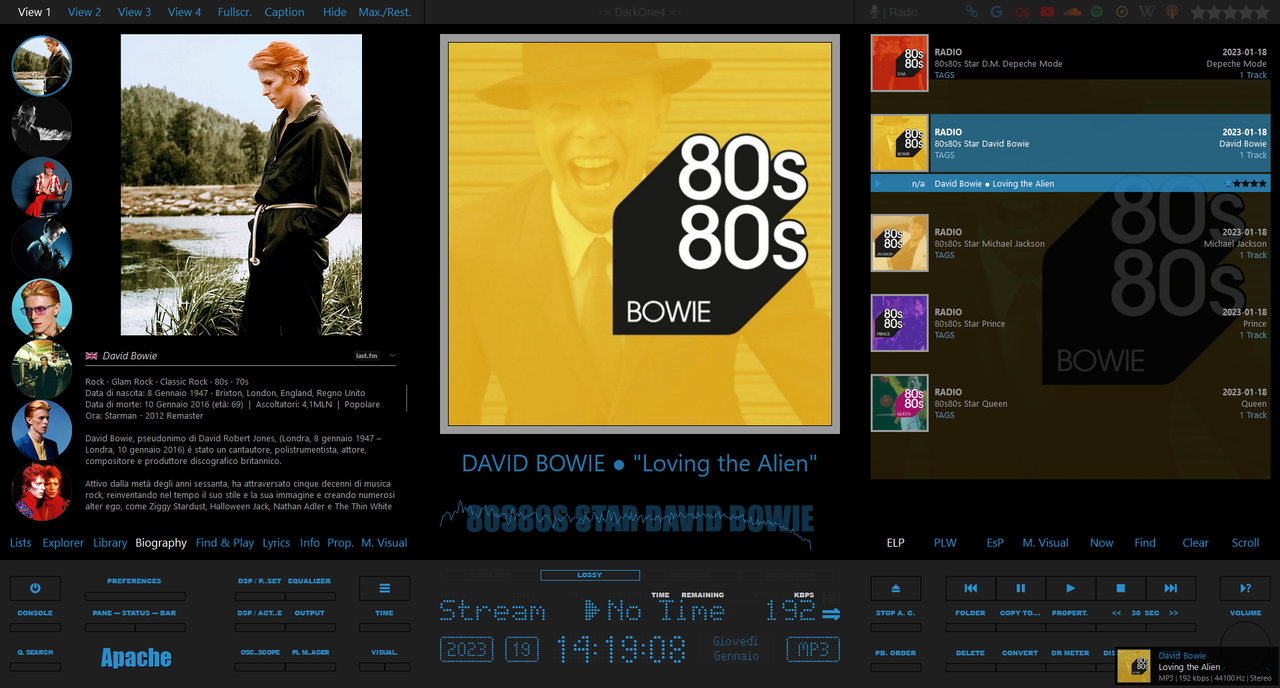Open the hamburger menu icon button
This screenshot has width=1280, height=688.
point(385,588)
